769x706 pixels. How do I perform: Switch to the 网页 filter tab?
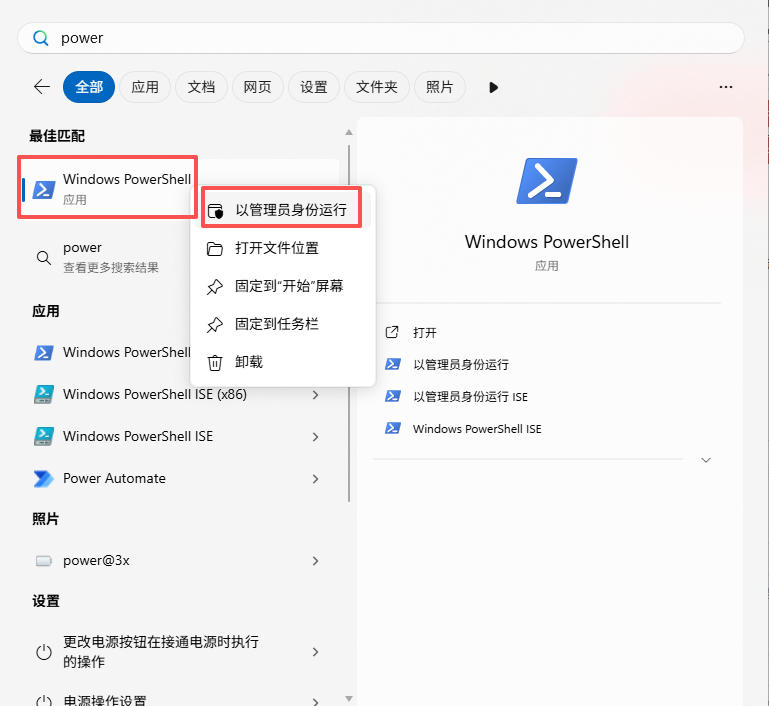tap(257, 87)
